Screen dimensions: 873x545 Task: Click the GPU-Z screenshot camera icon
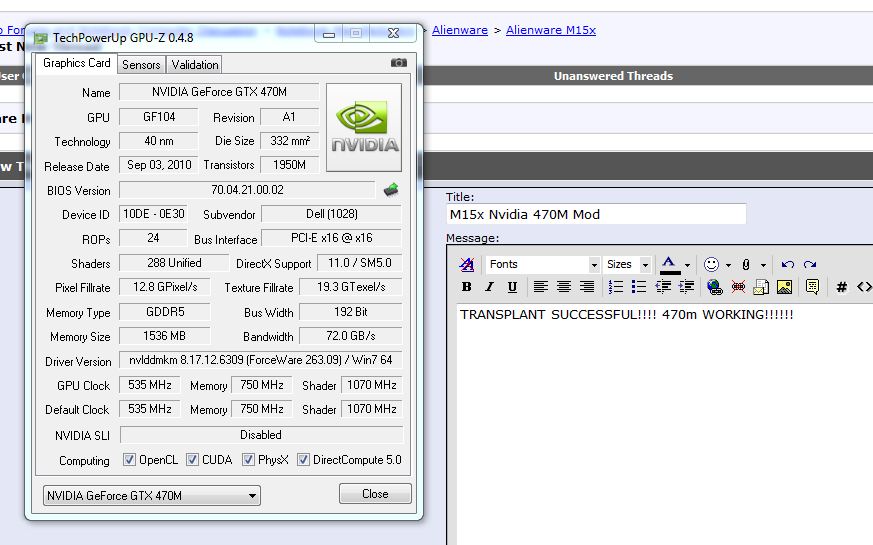coord(399,63)
